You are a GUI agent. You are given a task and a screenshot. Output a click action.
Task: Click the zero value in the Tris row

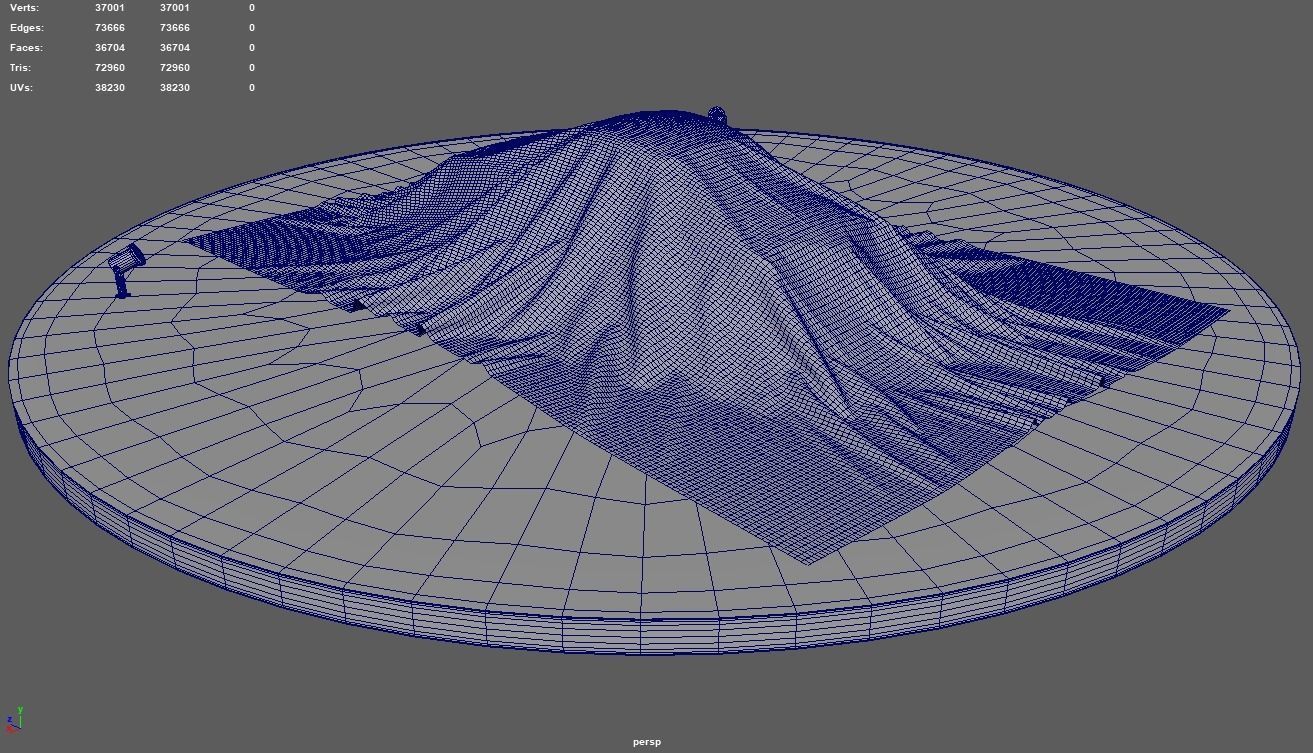point(252,68)
